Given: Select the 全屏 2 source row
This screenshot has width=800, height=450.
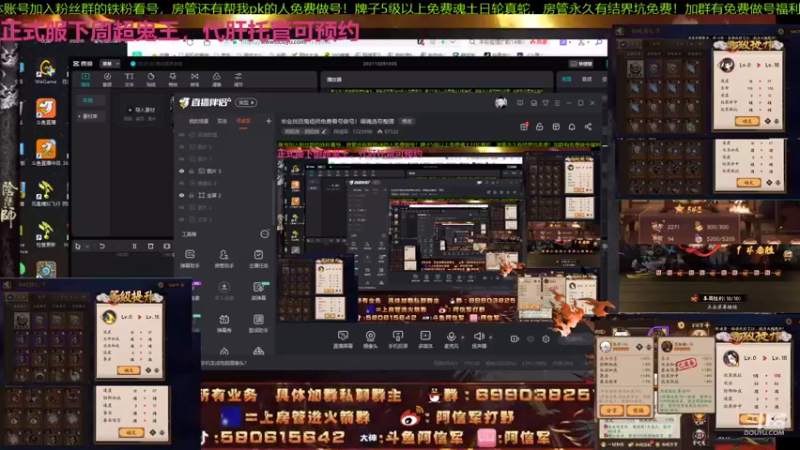Looking at the screenshot, I should [x=226, y=195].
